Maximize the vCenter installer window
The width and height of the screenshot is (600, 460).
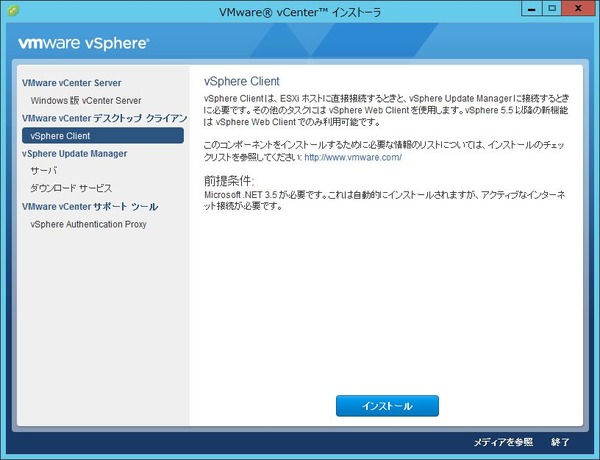tap(552, 9)
